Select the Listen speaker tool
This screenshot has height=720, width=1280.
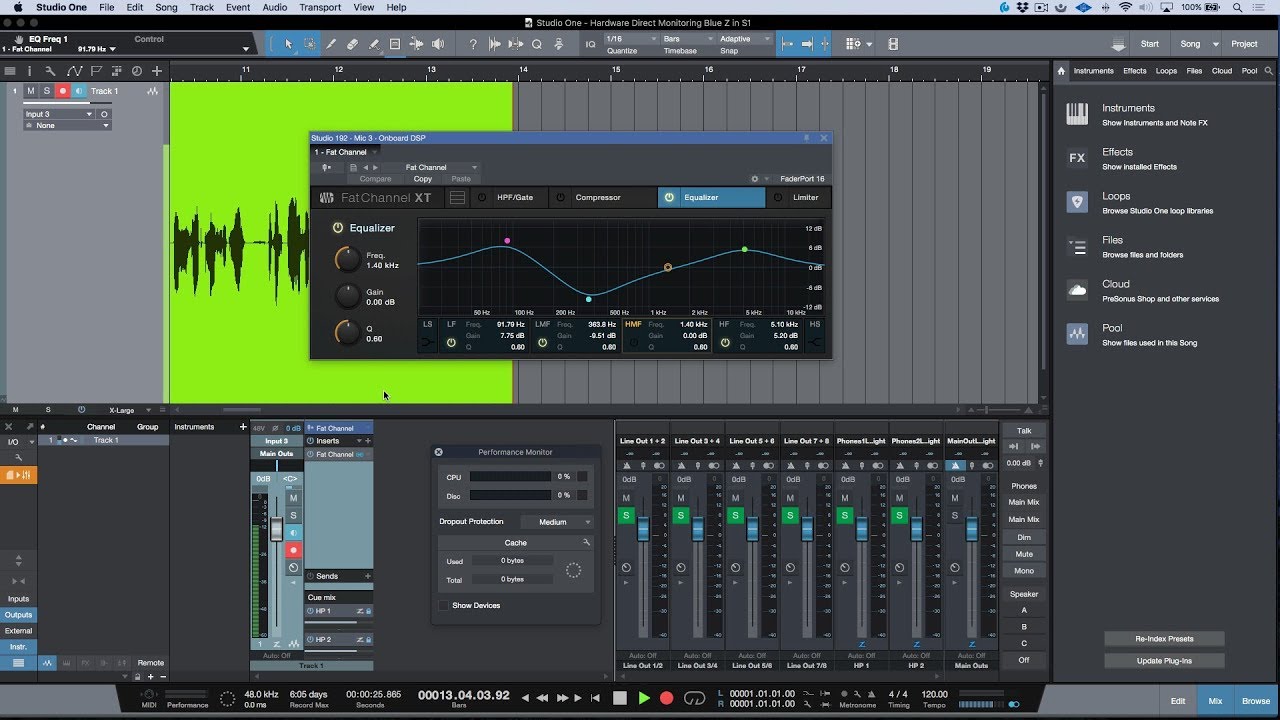click(x=437, y=44)
